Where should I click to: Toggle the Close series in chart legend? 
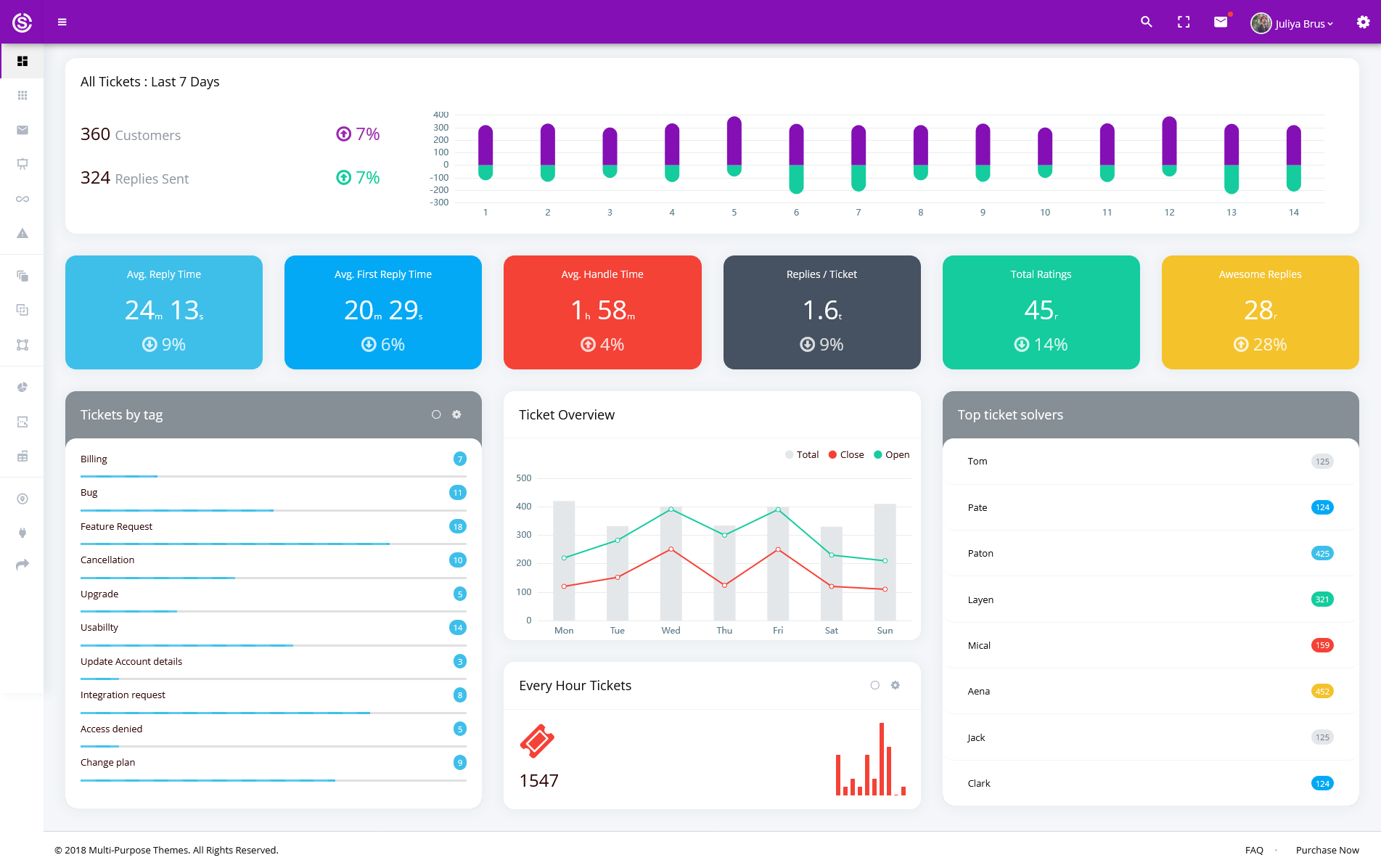coord(846,455)
